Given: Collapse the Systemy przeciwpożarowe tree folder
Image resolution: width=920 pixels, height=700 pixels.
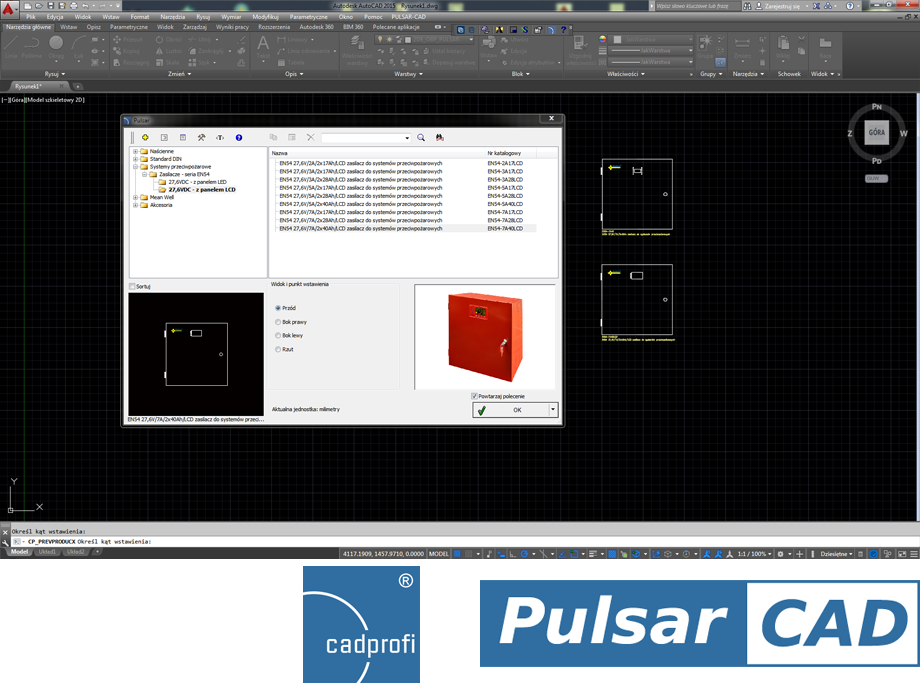Looking at the screenshot, I should pos(136,167).
